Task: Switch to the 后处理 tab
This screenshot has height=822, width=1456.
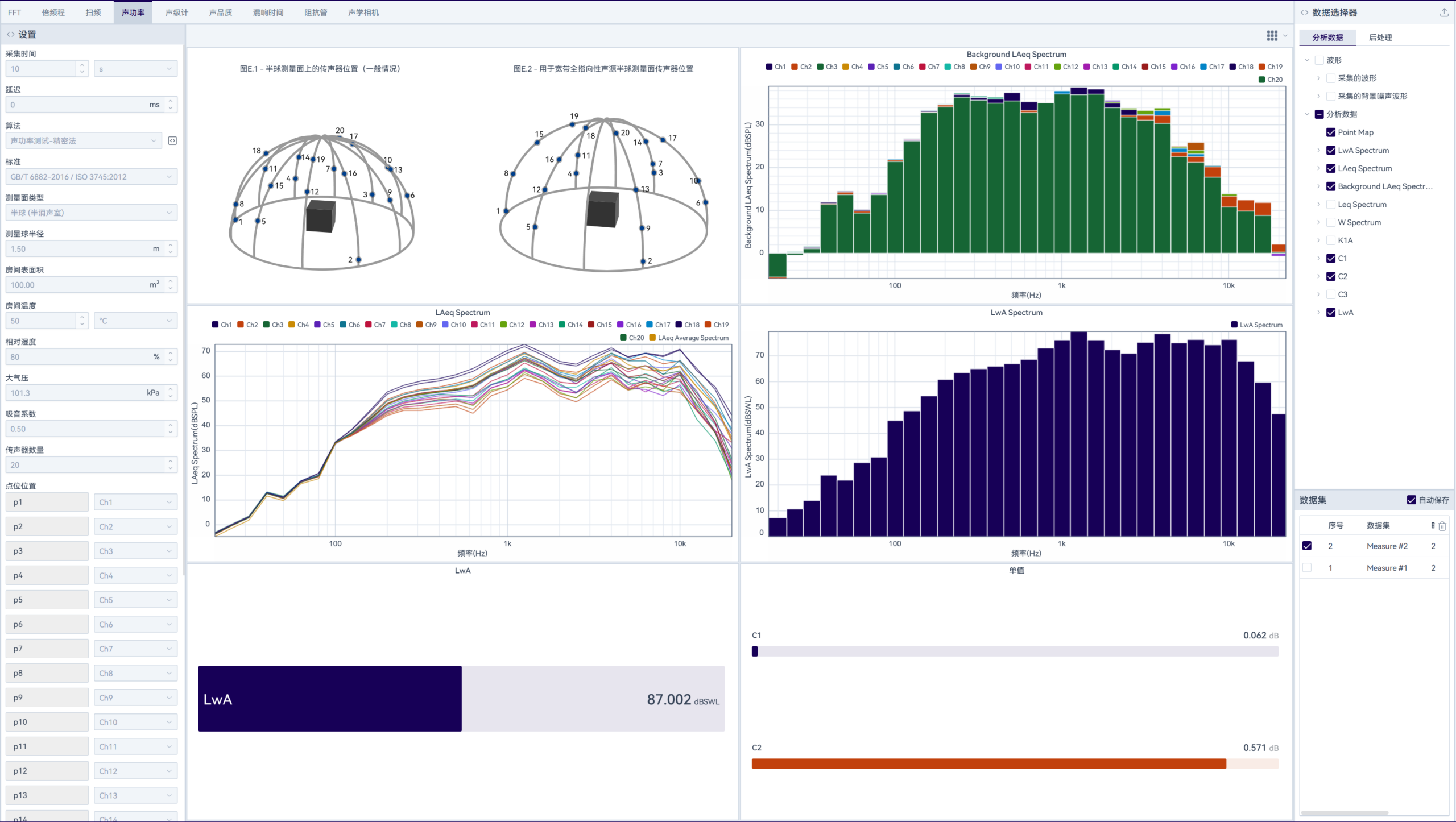Action: tap(1380, 38)
